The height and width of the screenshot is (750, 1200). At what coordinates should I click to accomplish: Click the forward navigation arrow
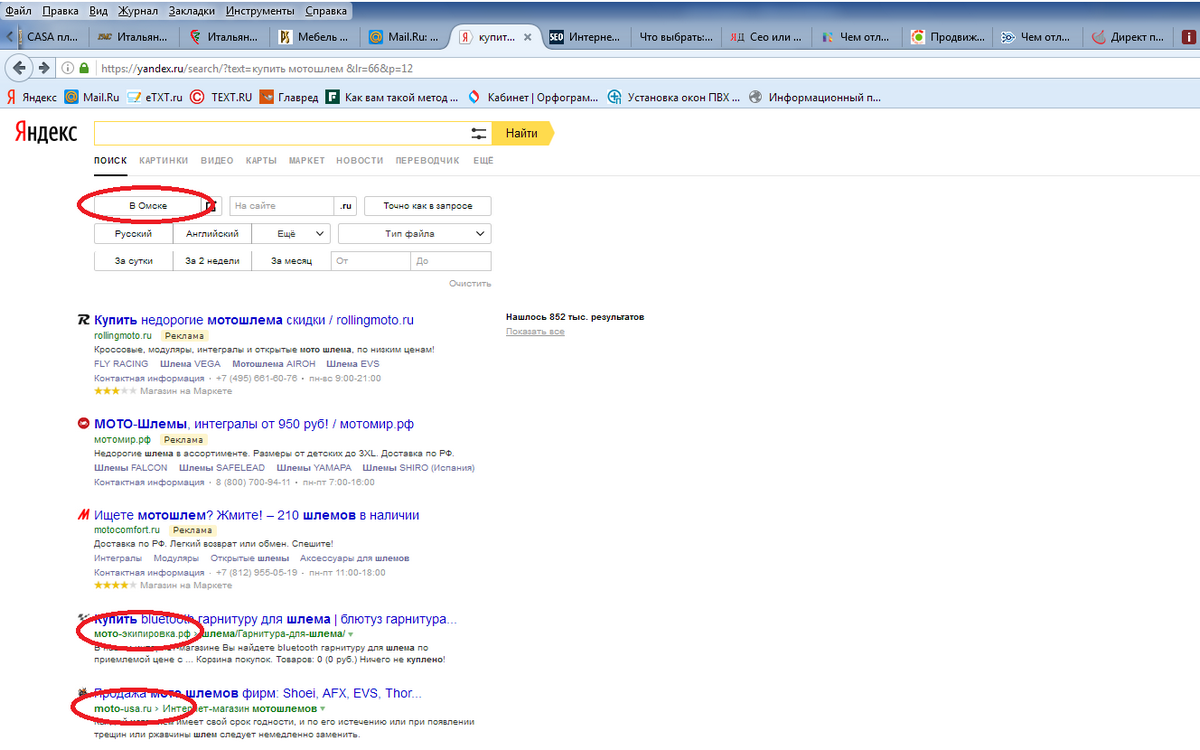coord(44,68)
